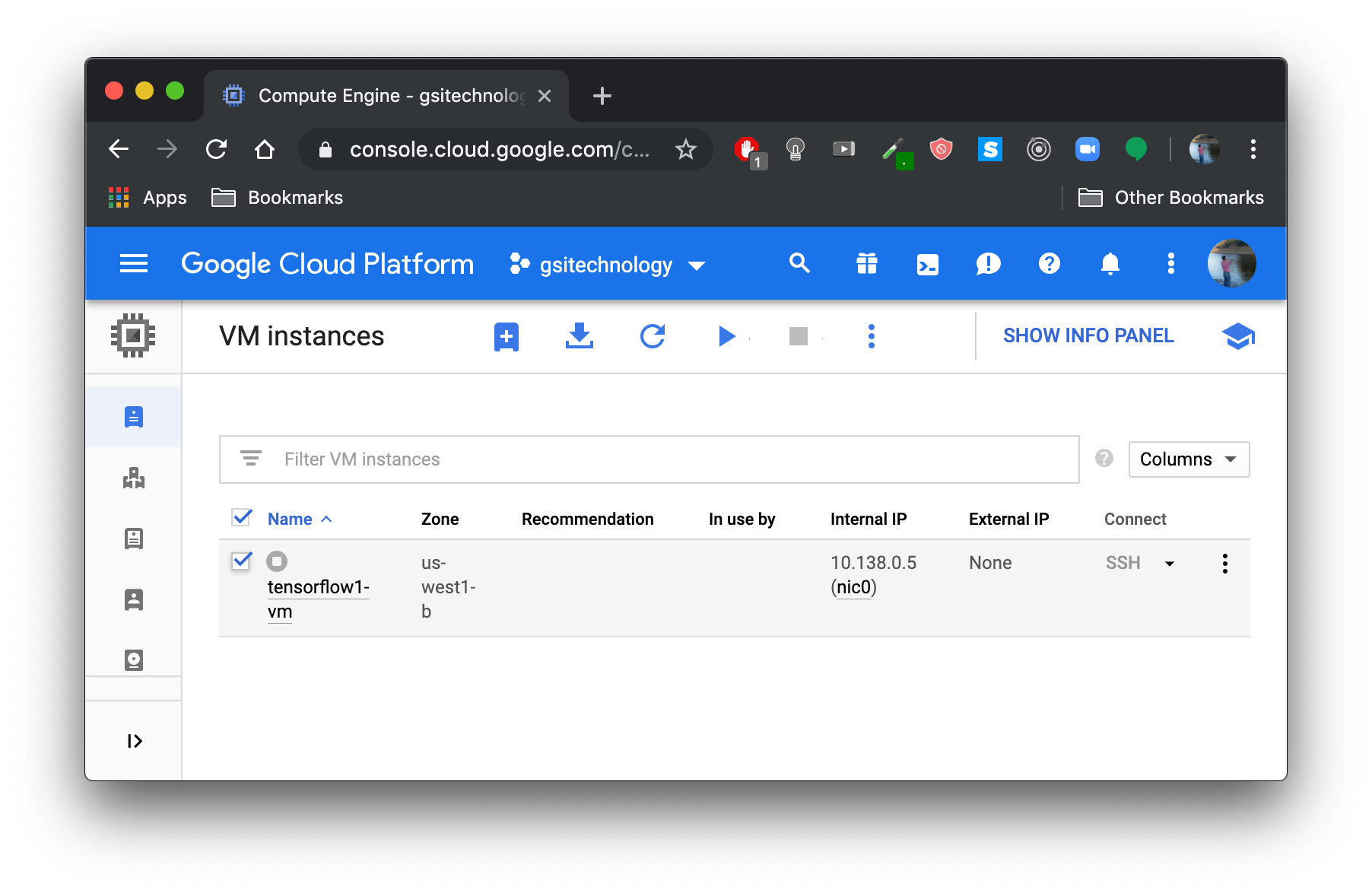Click the red shield extension icon

942,149
